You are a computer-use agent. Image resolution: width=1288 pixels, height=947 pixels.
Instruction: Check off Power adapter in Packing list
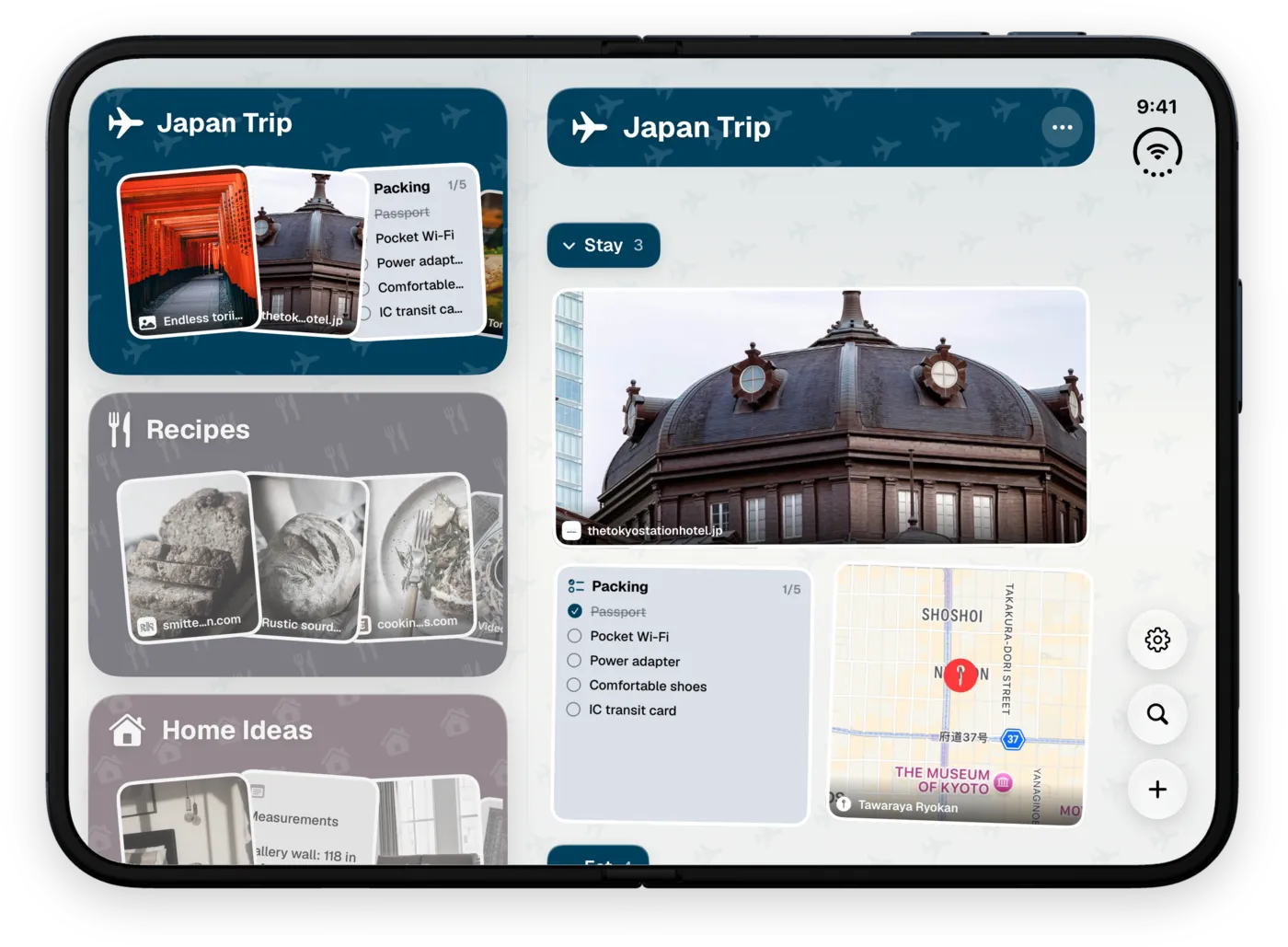pos(574,661)
